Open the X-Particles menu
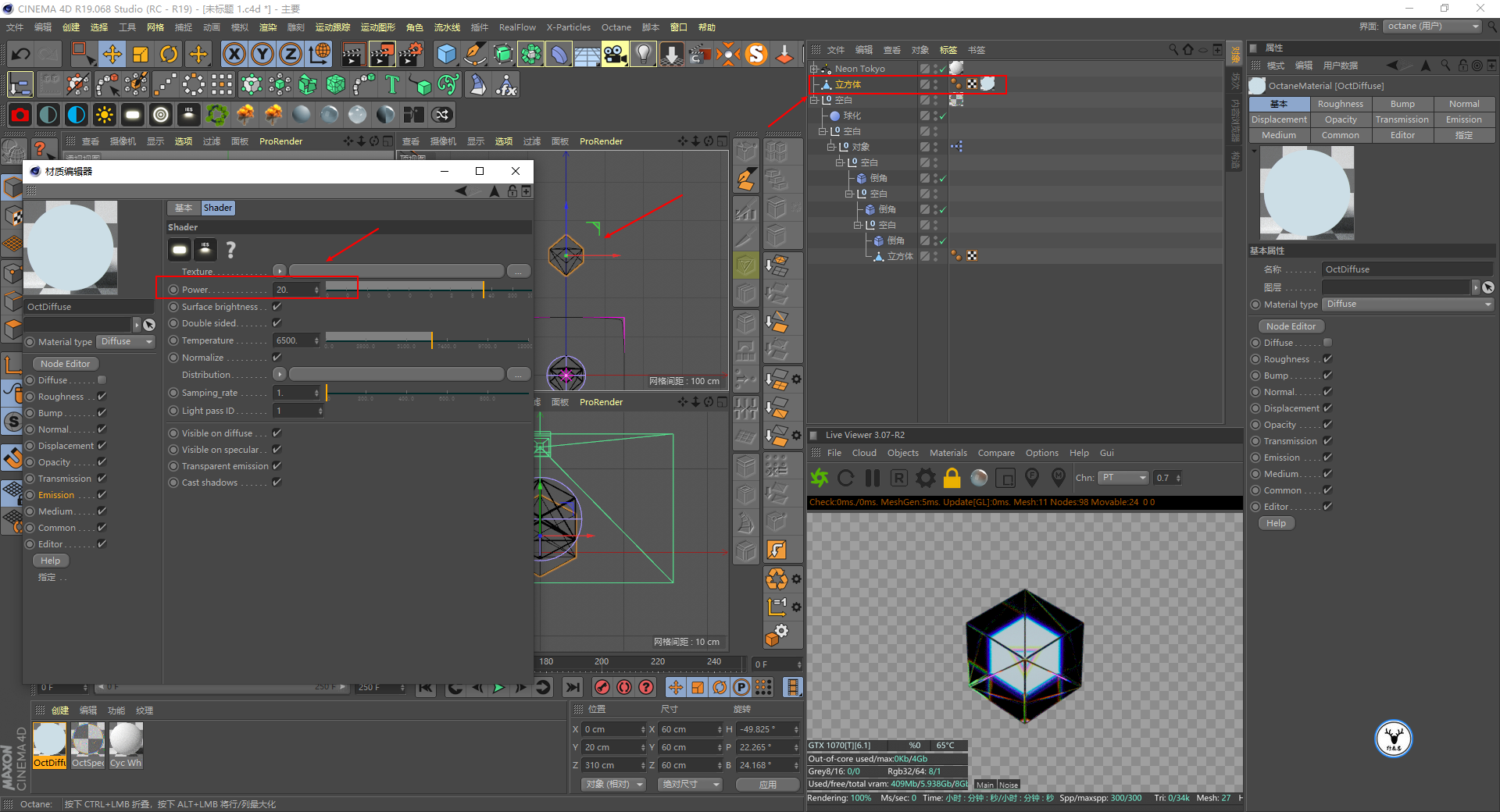The image size is (1500, 812). tap(569, 27)
